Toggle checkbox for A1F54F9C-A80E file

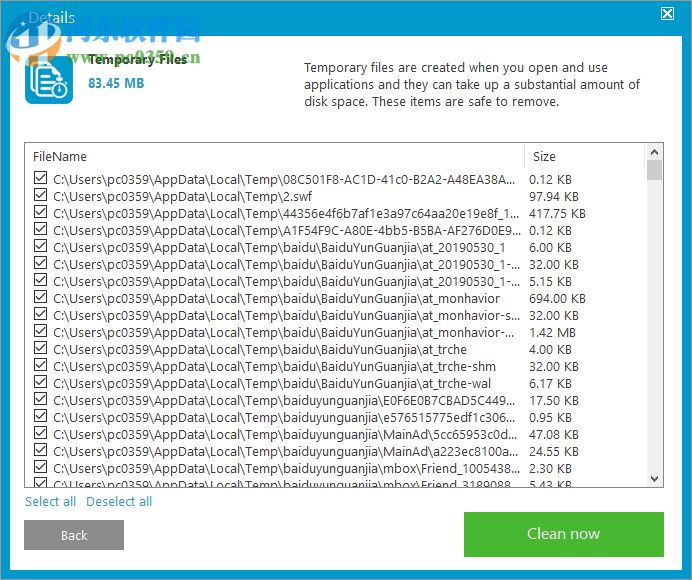(x=40, y=229)
